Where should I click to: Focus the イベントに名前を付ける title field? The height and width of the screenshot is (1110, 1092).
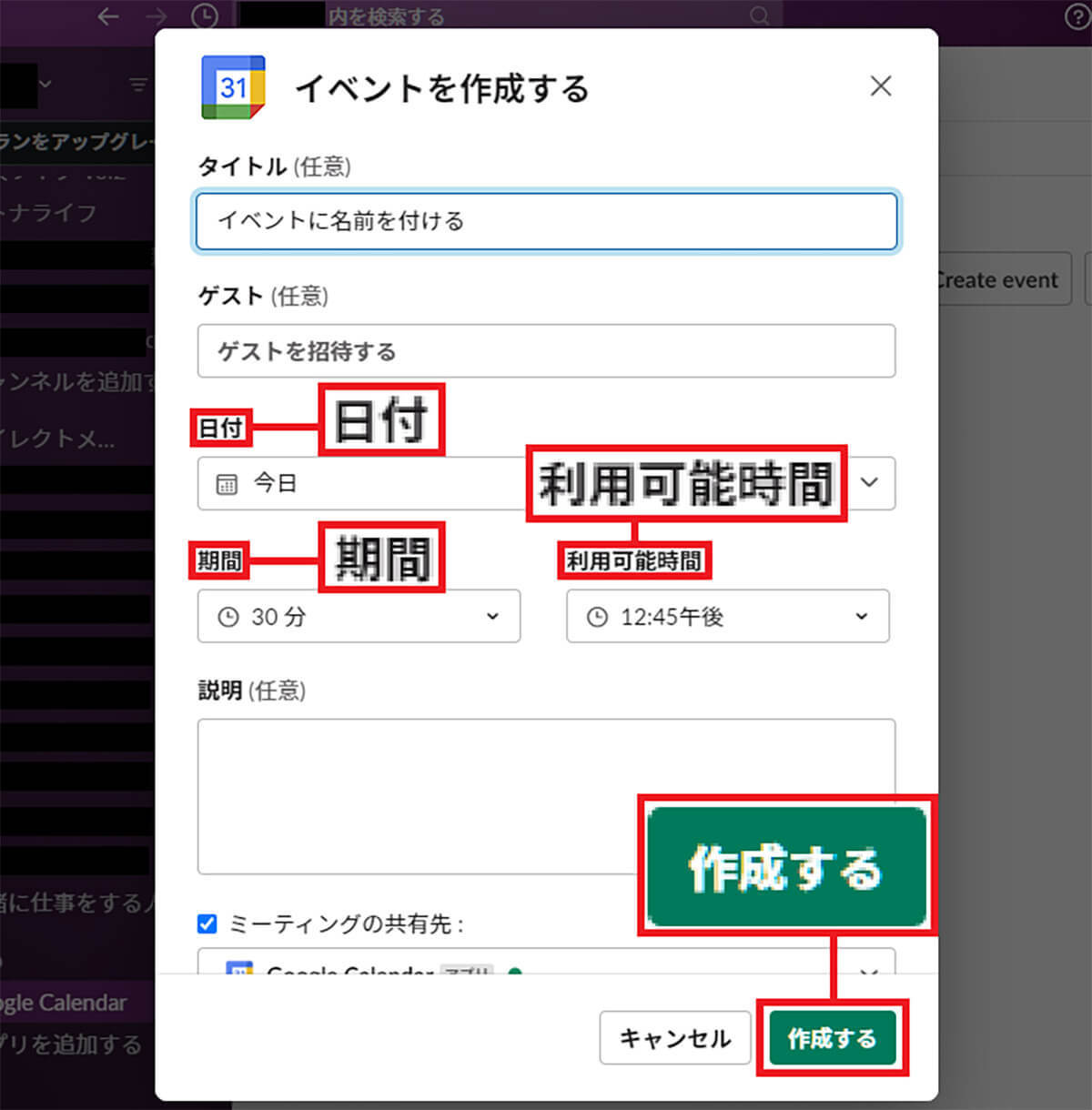pyautogui.click(x=546, y=221)
